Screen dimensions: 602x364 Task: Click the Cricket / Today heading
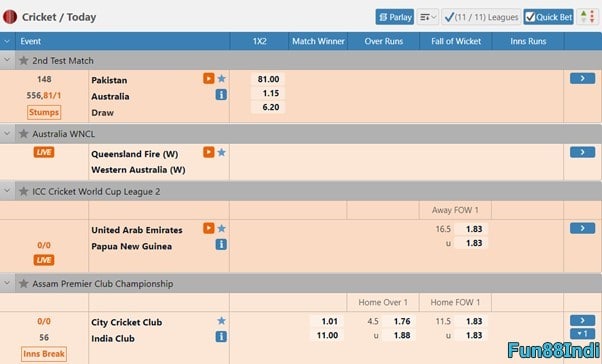59,17
